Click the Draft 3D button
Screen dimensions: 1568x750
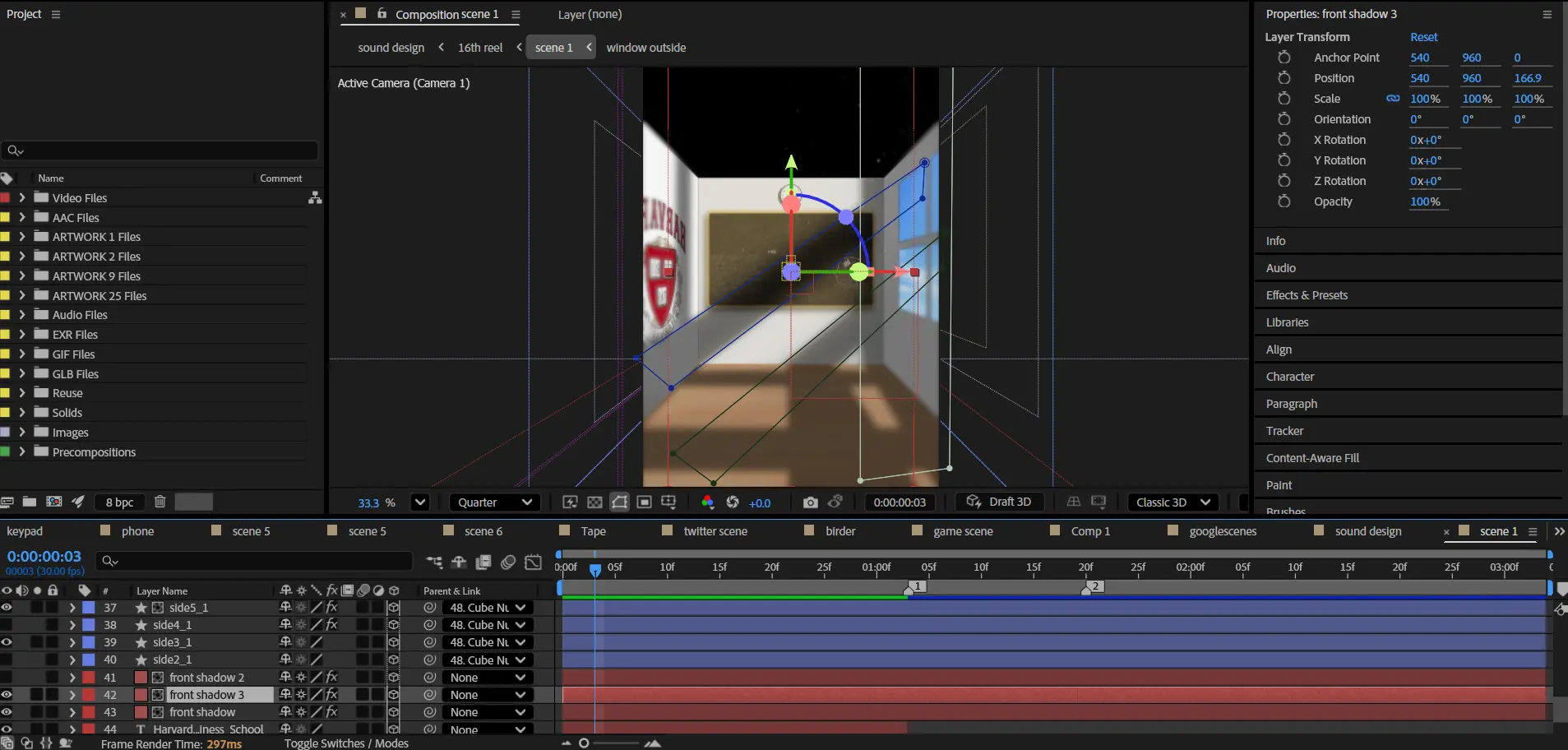tap(999, 502)
